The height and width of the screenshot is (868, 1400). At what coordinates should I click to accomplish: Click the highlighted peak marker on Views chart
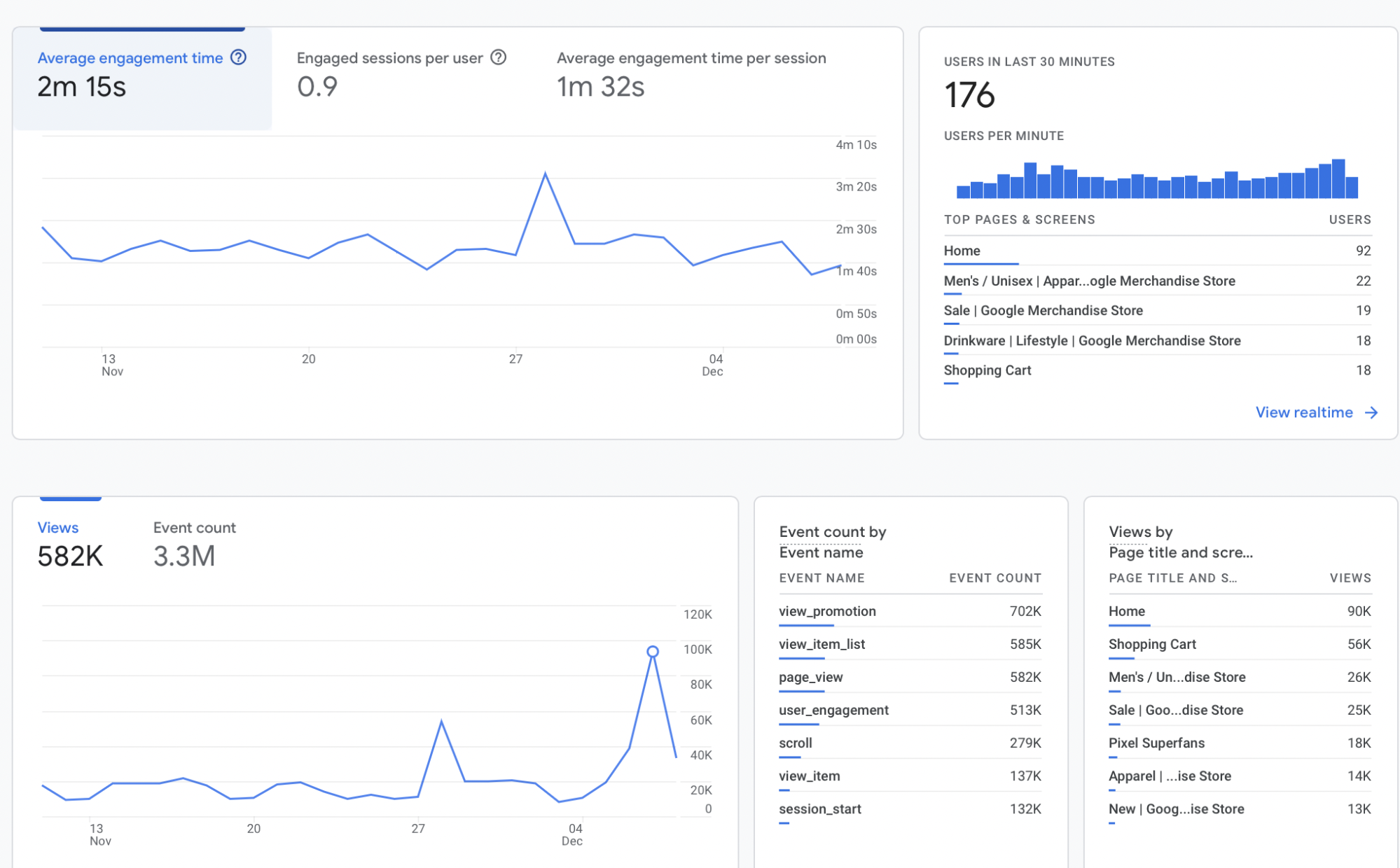tap(652, 652)
